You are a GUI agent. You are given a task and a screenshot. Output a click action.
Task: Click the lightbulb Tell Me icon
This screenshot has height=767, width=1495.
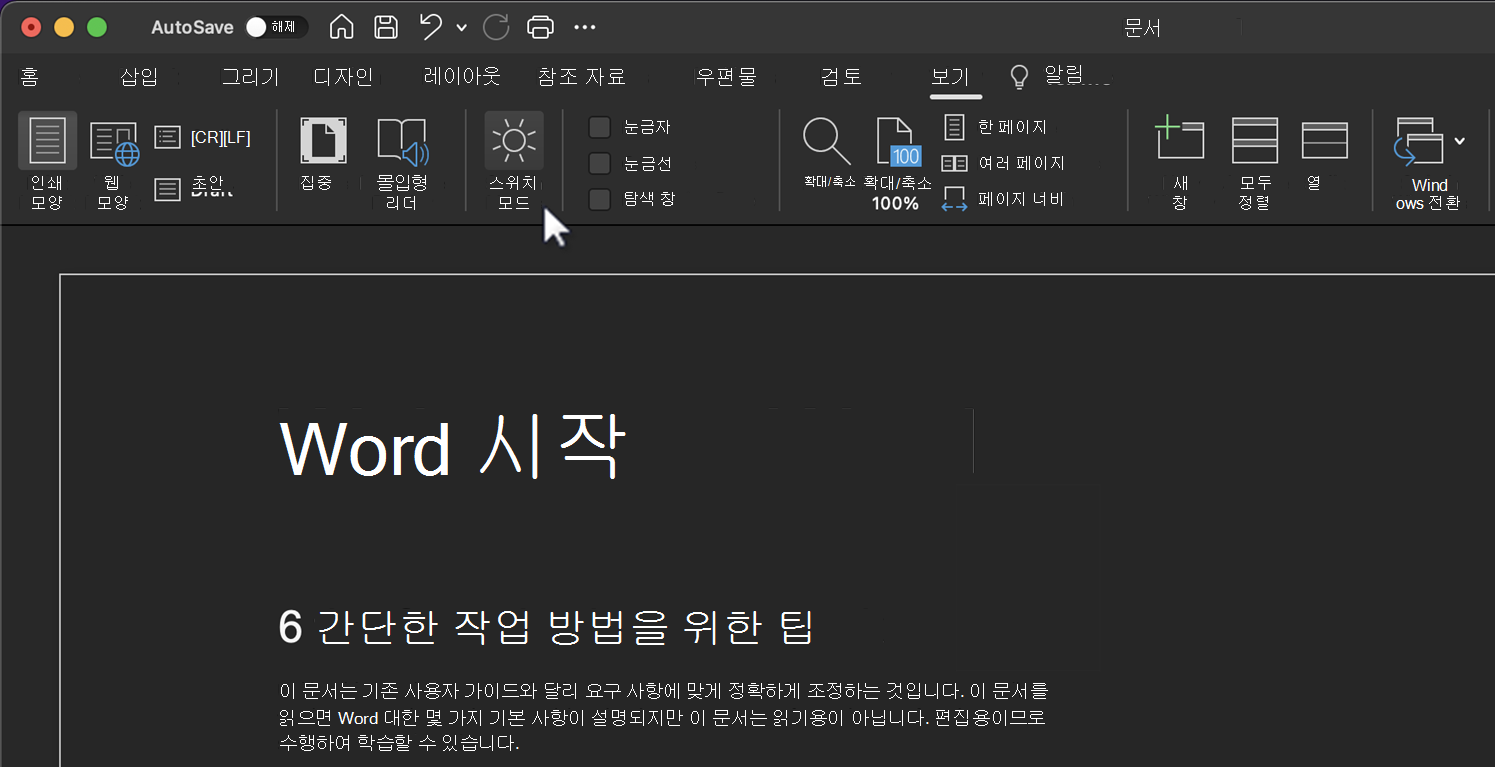click(x=1019, y=77)
